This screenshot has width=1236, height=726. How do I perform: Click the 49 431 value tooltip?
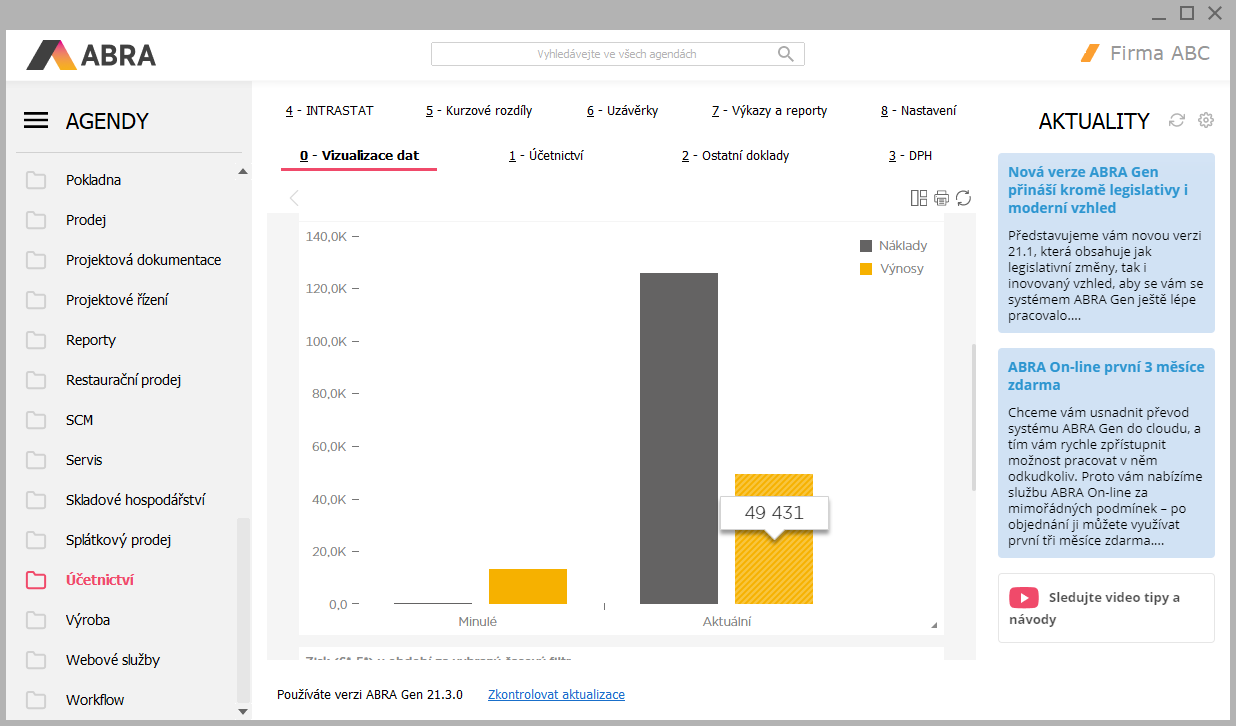click(774, 513)
